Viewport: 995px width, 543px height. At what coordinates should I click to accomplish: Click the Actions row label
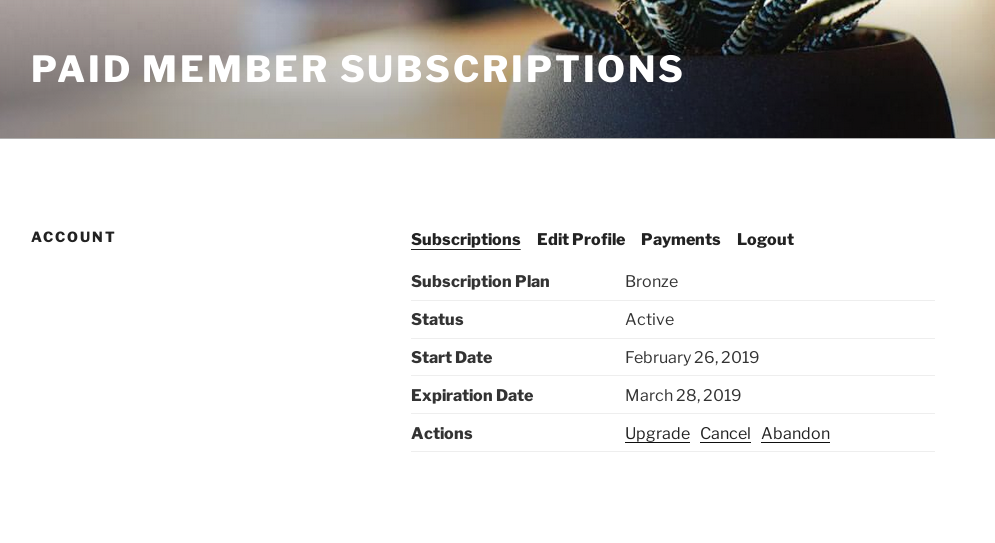coord(441,433)
